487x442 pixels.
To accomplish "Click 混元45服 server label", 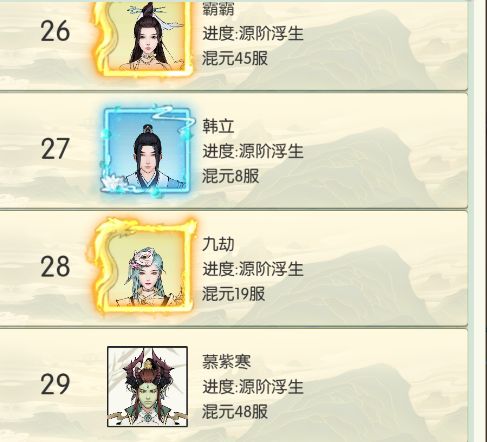I will [x=235, y=58].
